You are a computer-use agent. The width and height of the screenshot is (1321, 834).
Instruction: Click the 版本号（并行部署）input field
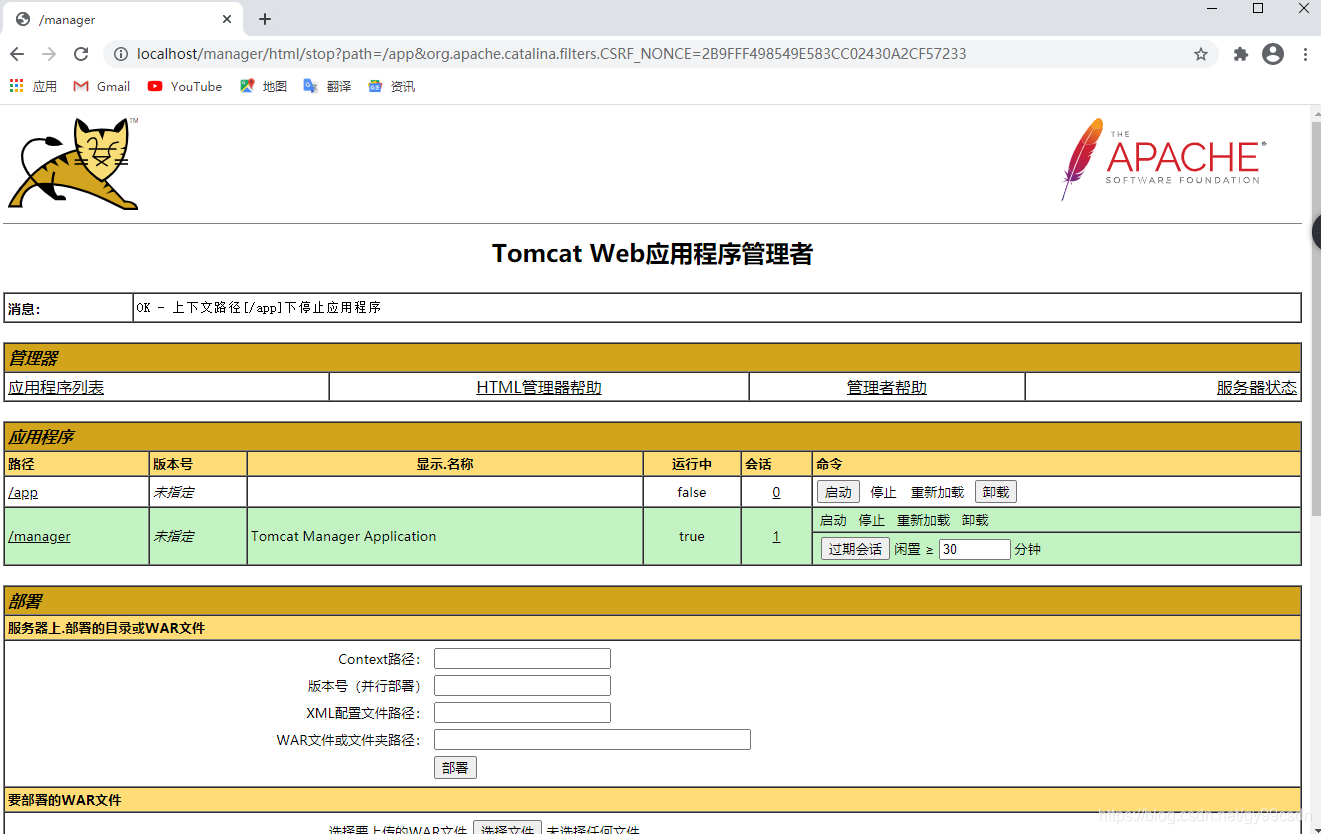tap(522, 686)
